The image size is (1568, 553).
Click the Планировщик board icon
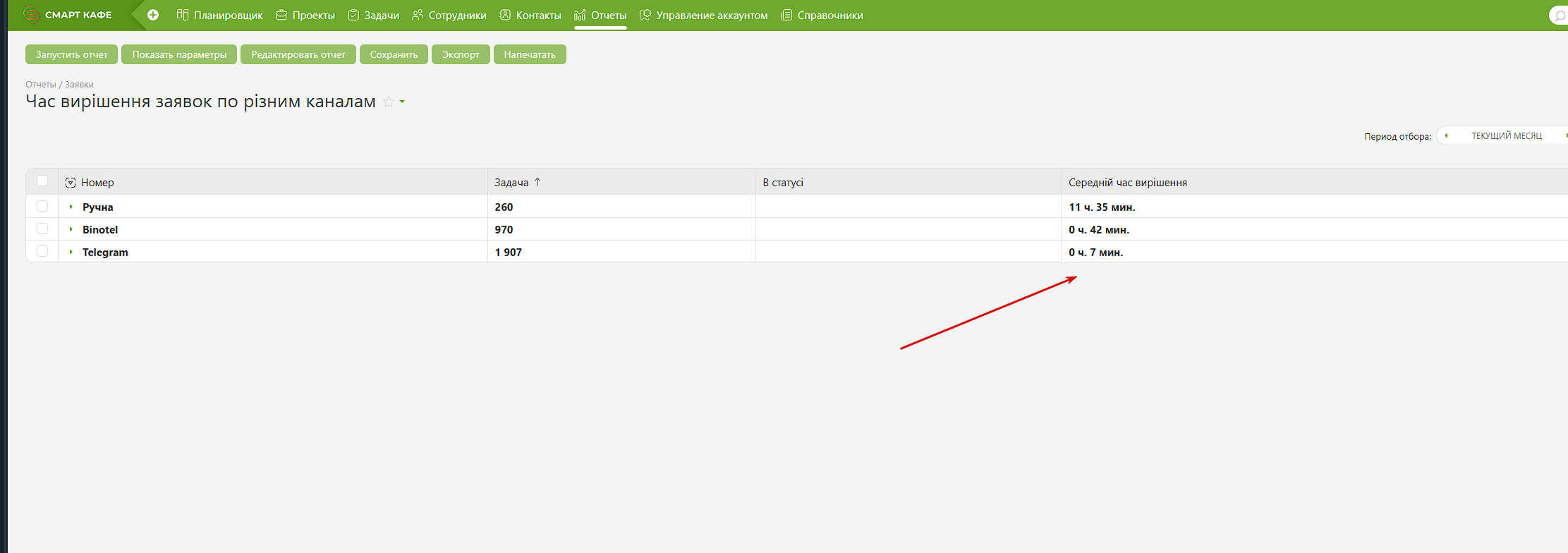tap(183, 15)
